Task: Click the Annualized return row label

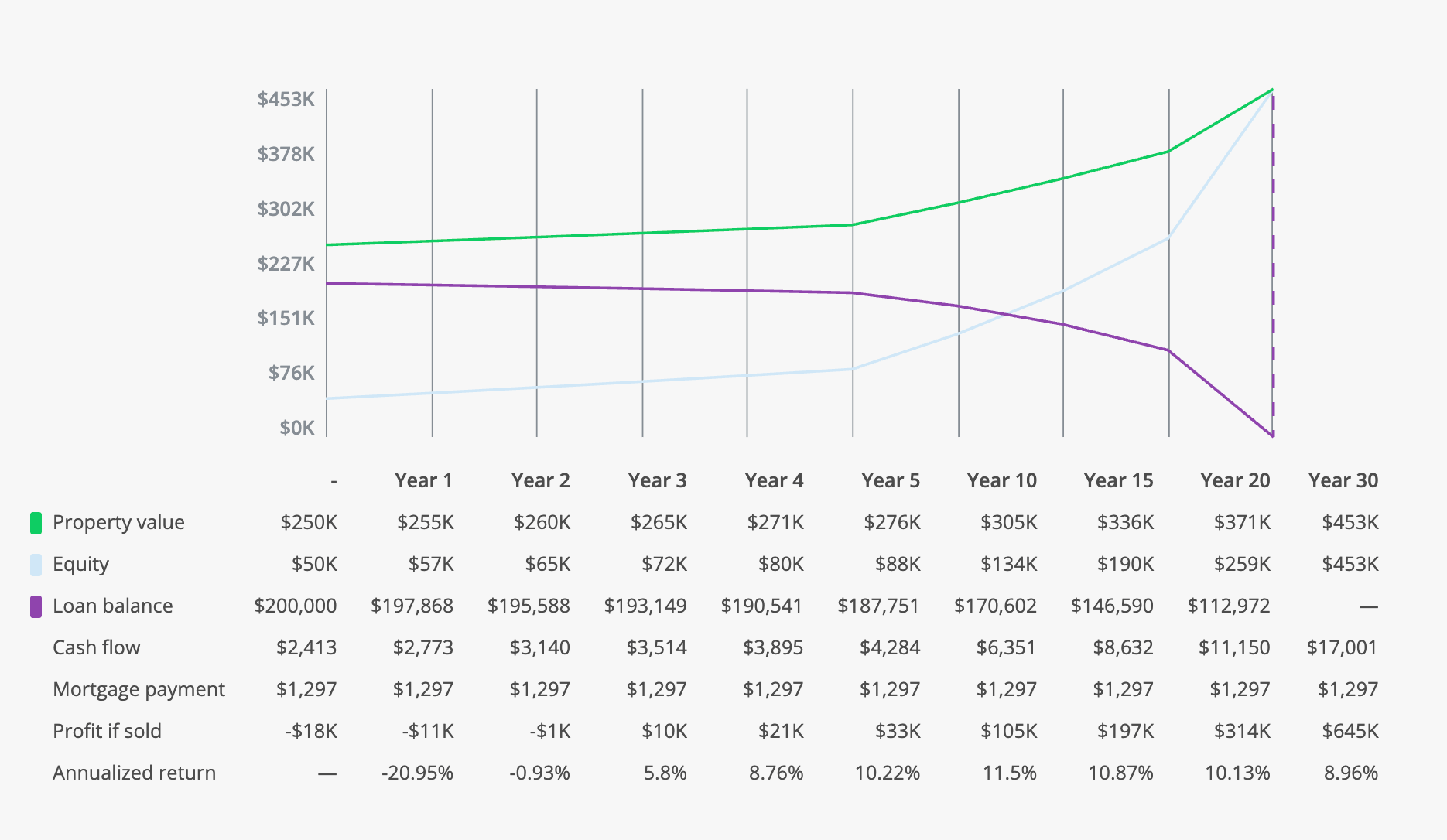Action: pyautogui.click(x=134, y=773)
